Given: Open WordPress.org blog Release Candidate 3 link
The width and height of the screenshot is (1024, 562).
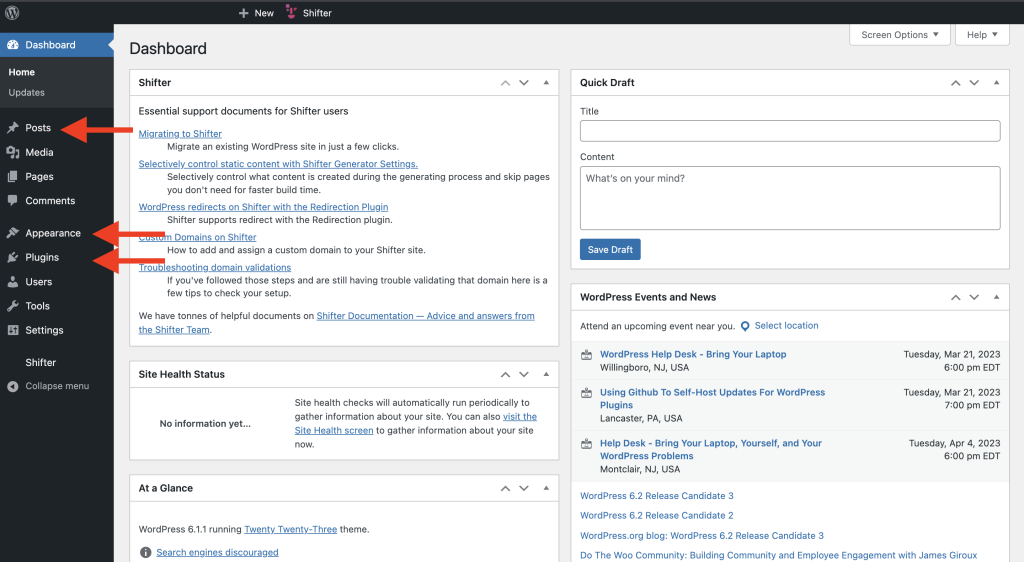Looking at the screenshot, I should [x=702, y=536].
